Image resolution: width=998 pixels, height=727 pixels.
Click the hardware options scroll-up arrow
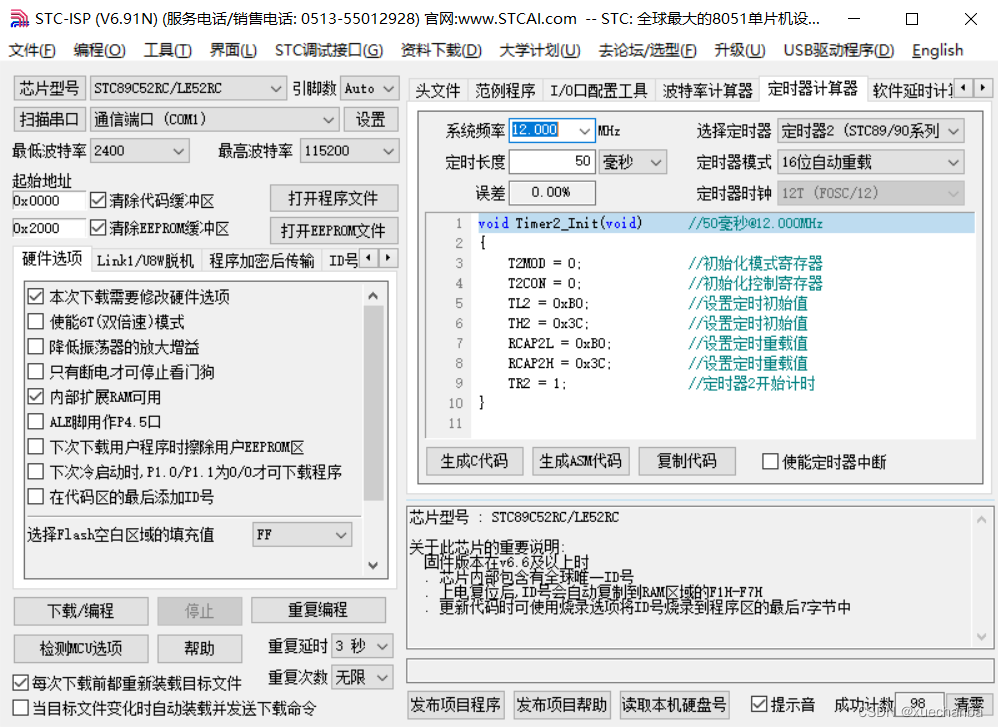coord(373,296)
